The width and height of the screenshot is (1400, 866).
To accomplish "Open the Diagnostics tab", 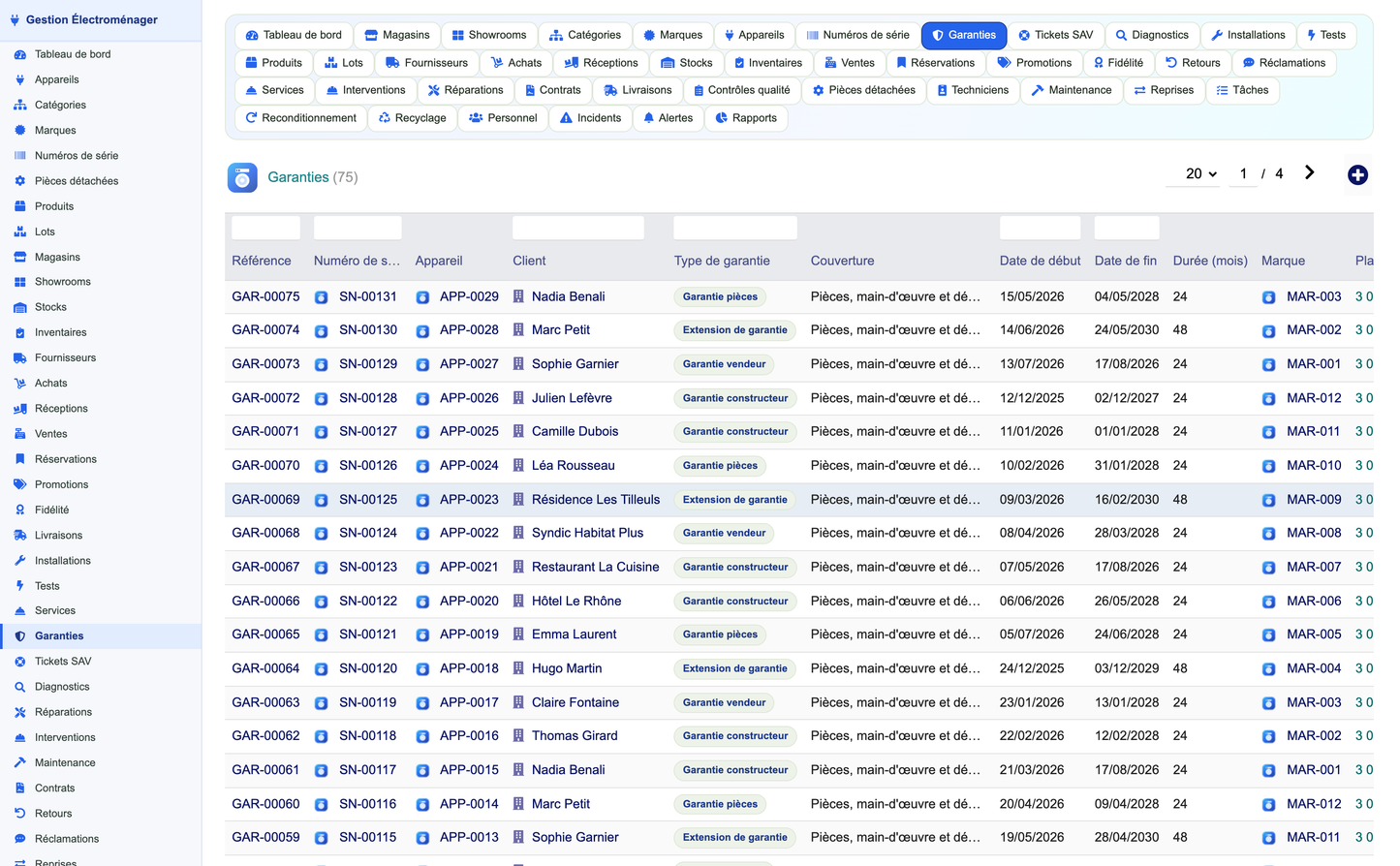I will tap(1151, 35).
